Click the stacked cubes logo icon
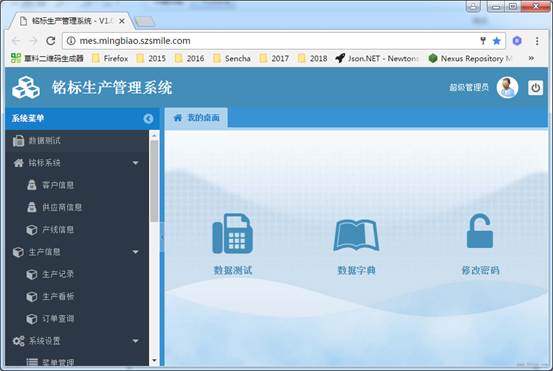 click(26, 87)
